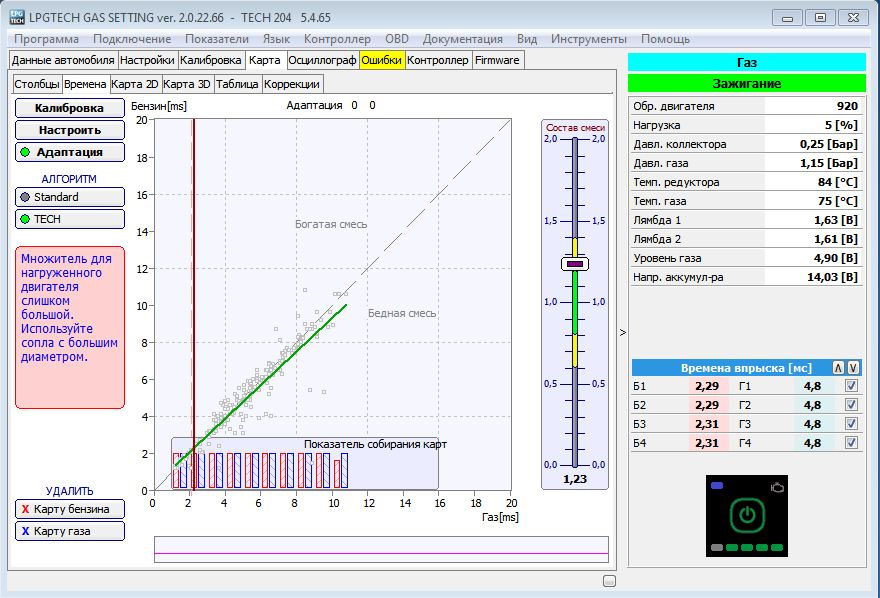Click the LPGTECH app icon in title bar
The width and height of the screenshot is (880, 598).
point(17,17)
